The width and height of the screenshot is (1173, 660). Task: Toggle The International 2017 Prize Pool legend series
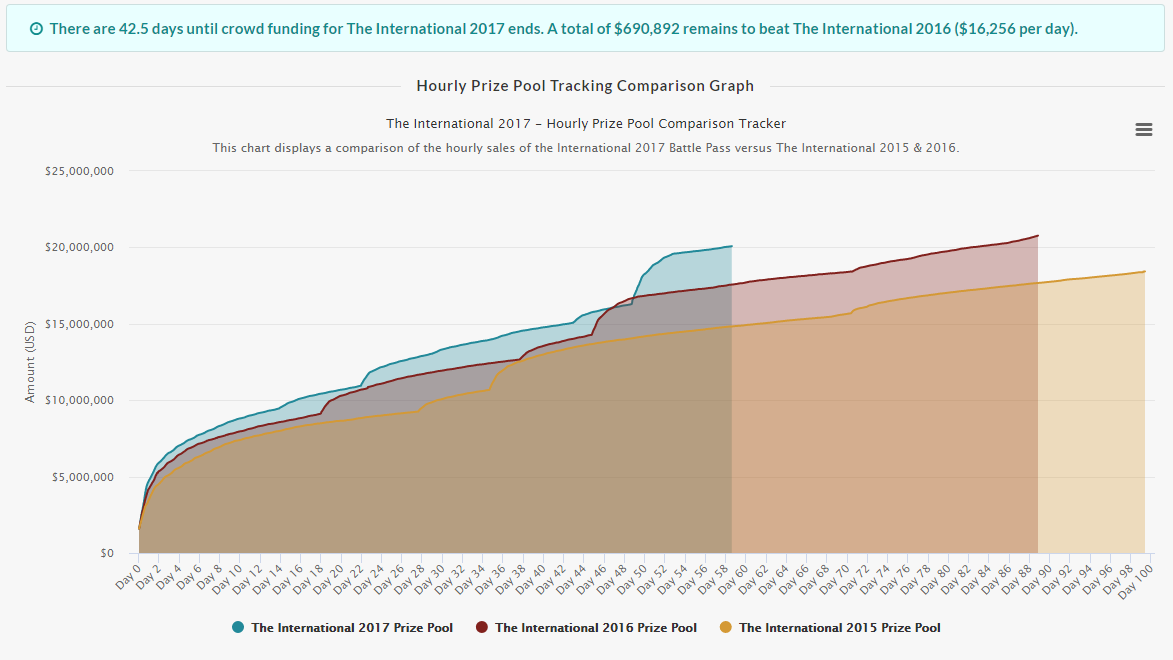pyautogui.click(x=342, y=628)
